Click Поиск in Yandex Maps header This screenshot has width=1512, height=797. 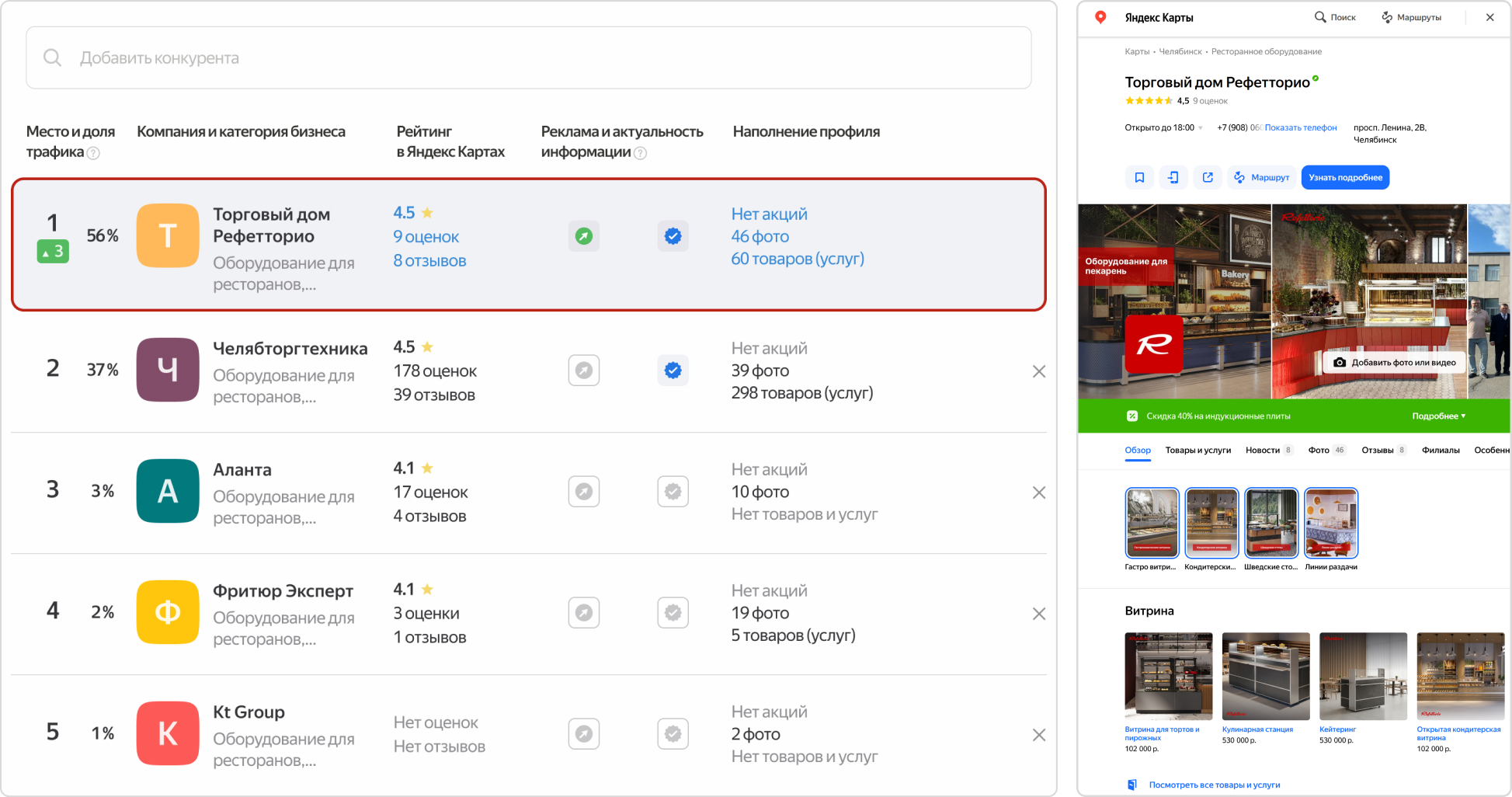click(x=1335, y=17)
